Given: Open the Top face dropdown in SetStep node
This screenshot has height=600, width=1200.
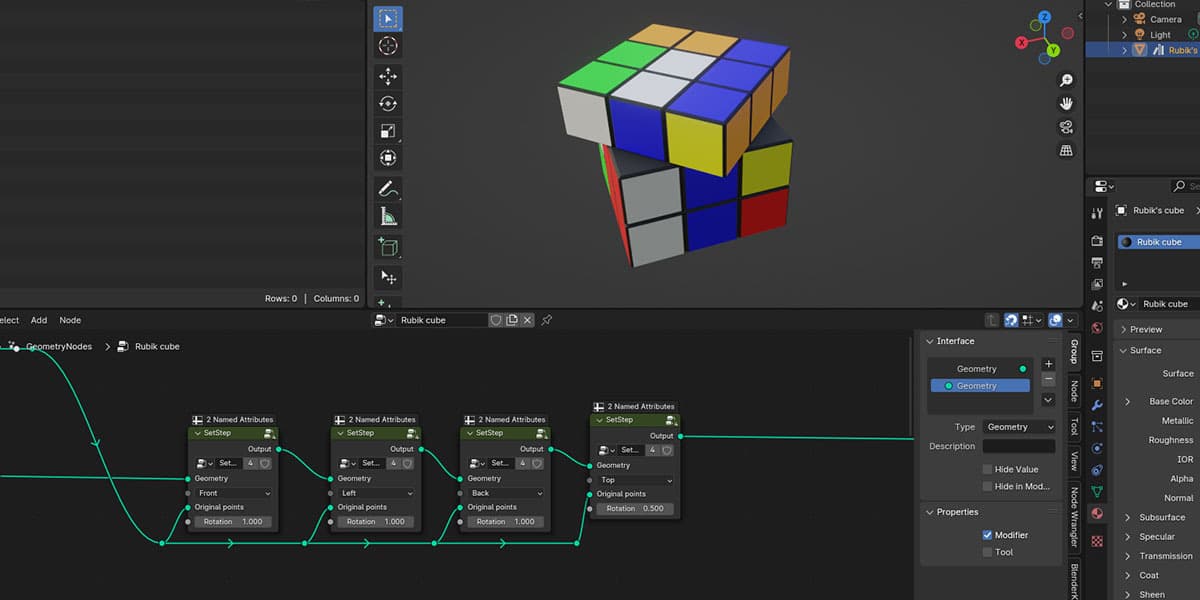Looking at the screenshot, I should (636, 480).
